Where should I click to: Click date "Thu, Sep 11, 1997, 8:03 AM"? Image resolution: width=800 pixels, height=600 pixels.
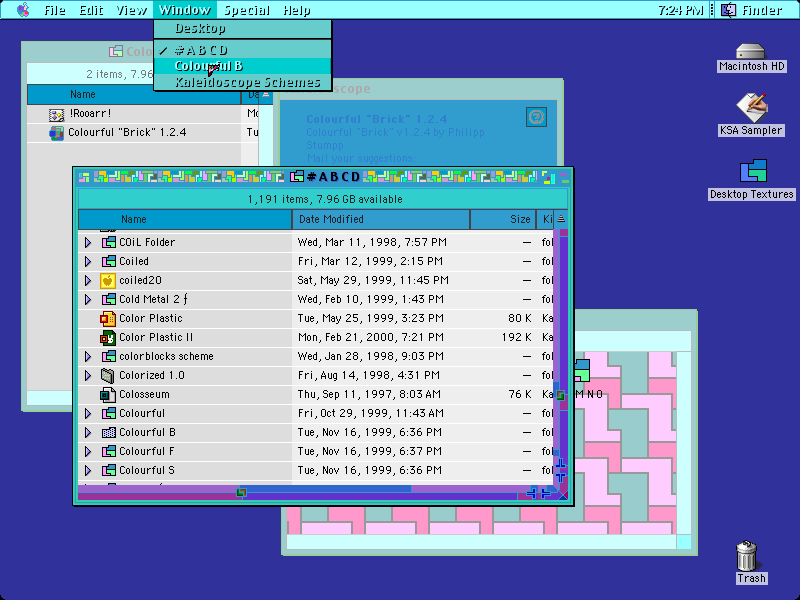[369, 394]
